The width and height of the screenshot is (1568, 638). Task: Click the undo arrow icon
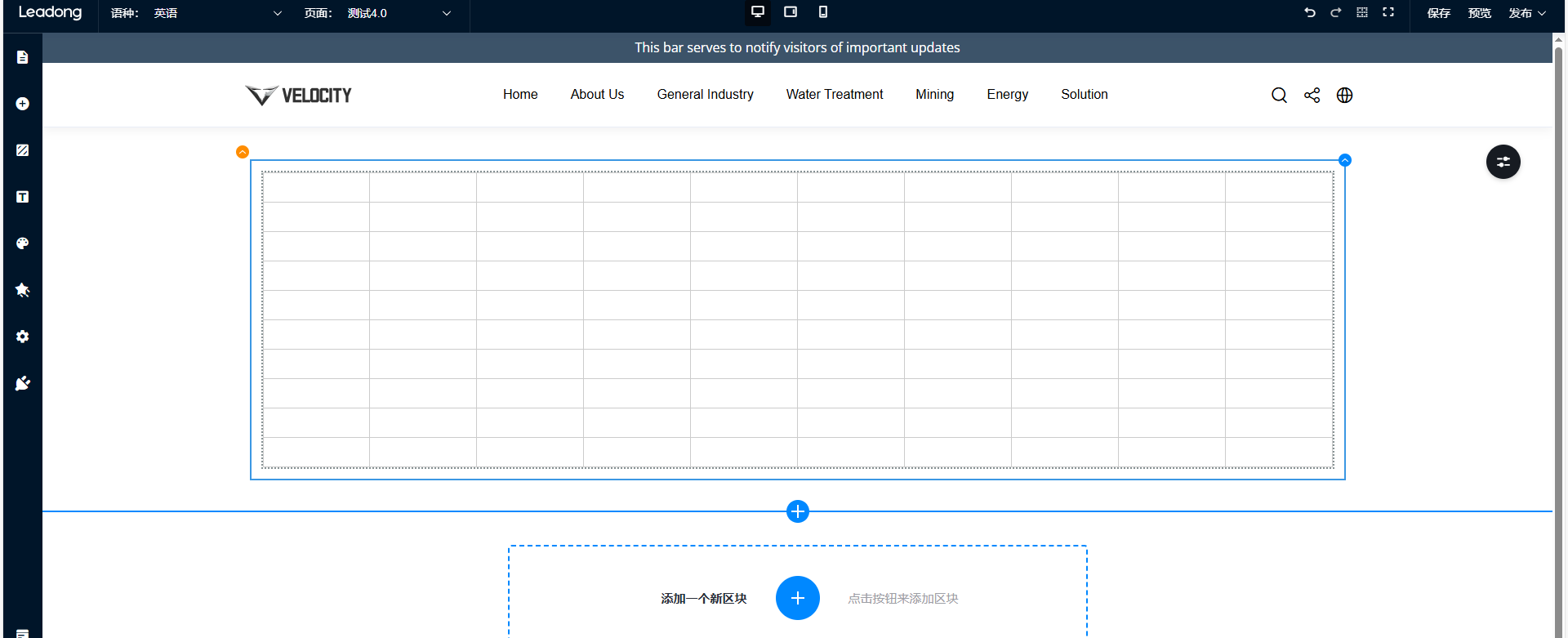(1310, 13)
